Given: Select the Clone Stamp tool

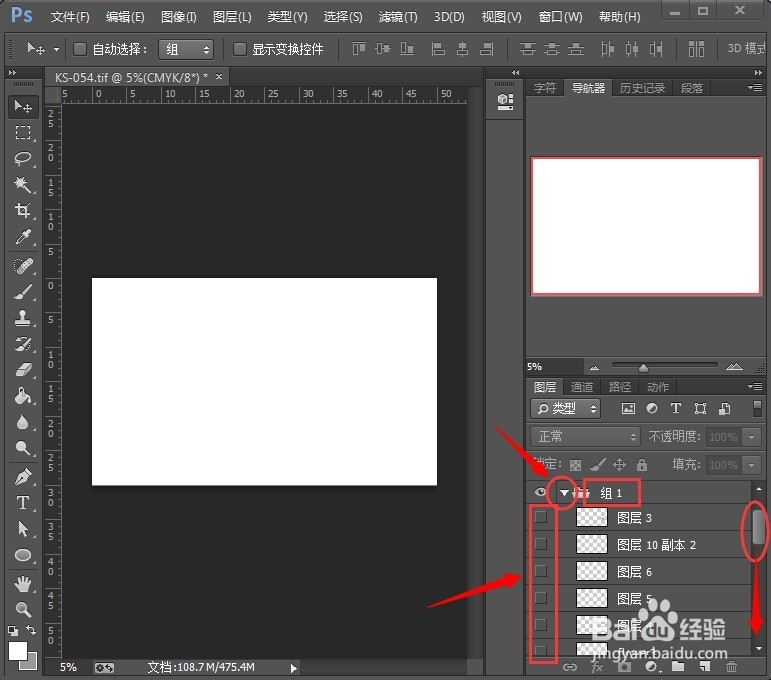Looking at the screenshot, I should click(x=23, y=318).
